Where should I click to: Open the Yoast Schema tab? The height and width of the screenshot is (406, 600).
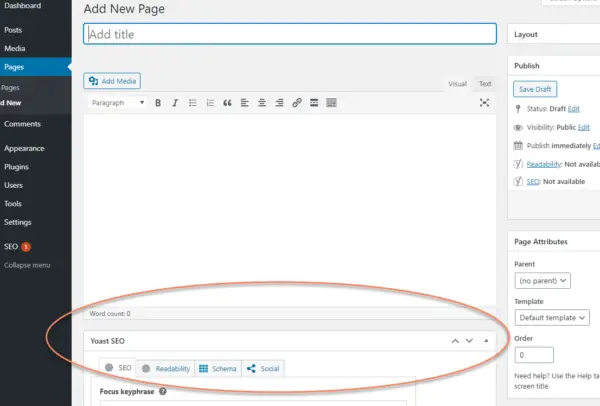[x=218, y=368]
